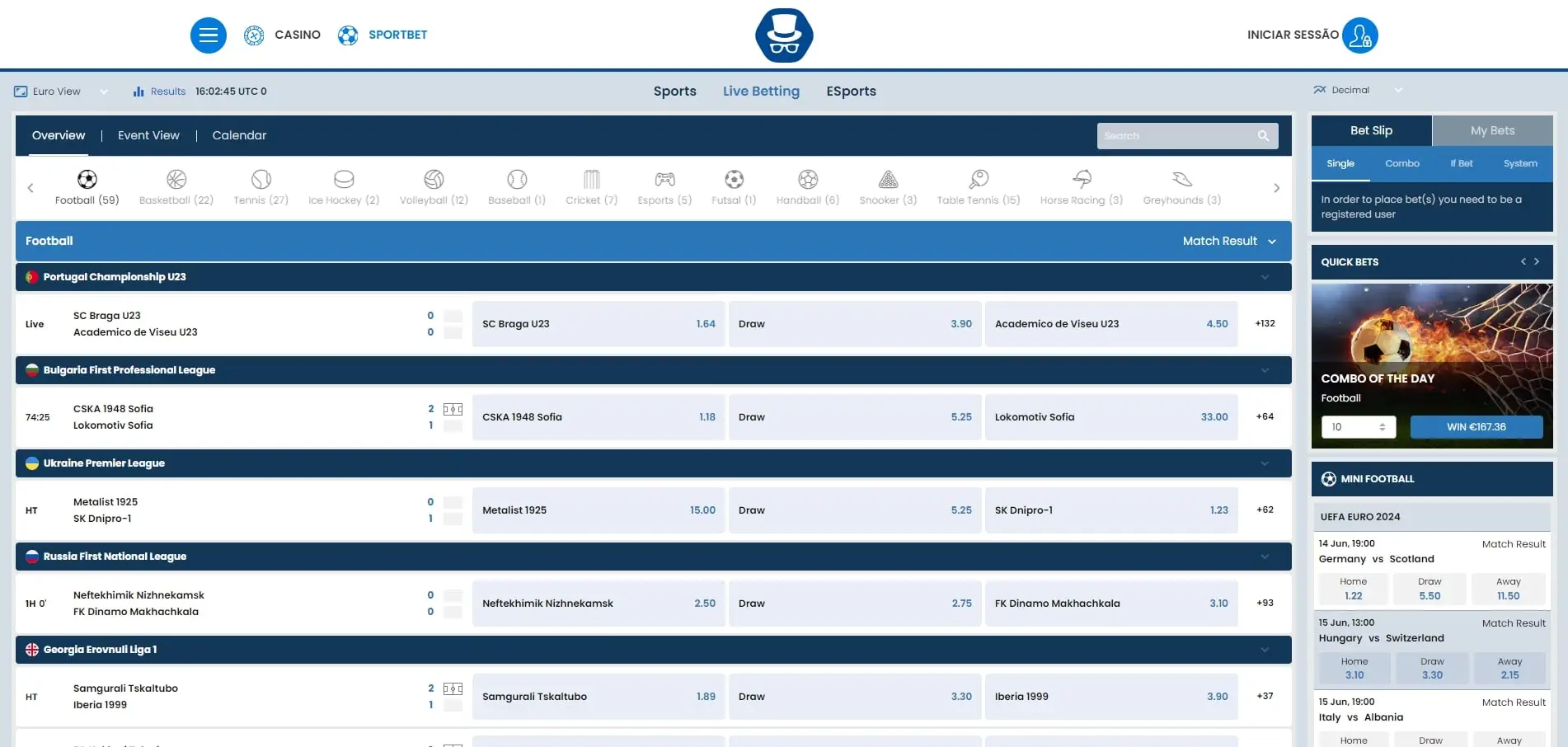Click the user login avatar icon
The width and height of the screenshot is (1568, 747).
point(1359,35)
